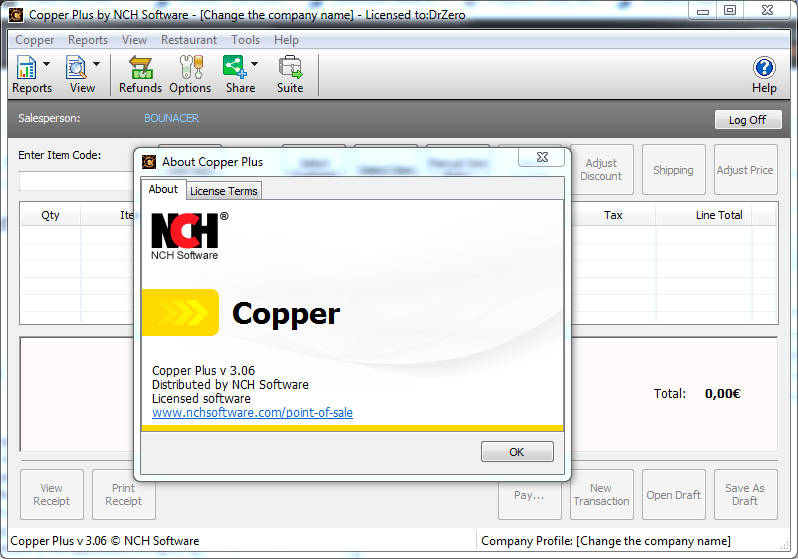The width and height of the screenshot is (798, 559).
Task: Click the About dialog title icon
Action: click(x=149, y=162)
